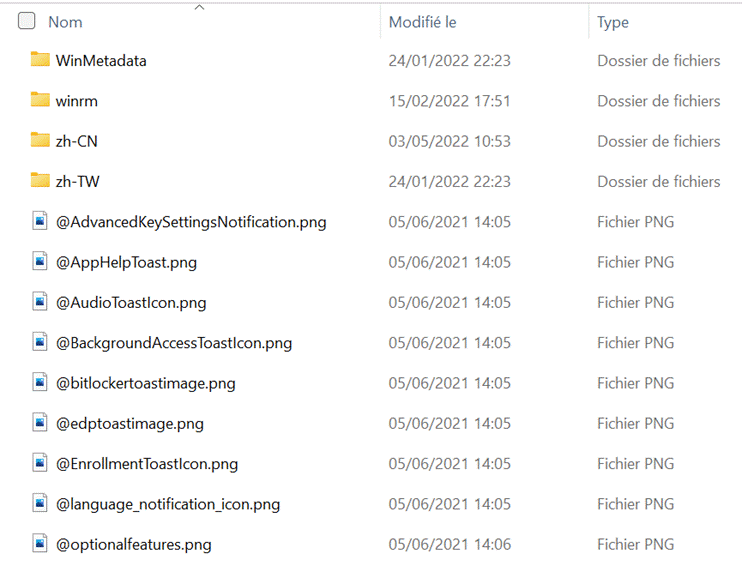Screen dimensions: 742x566
Task: Open the WinMetadata folder icon
Action: pyautogui.click(x=40, y=60)
